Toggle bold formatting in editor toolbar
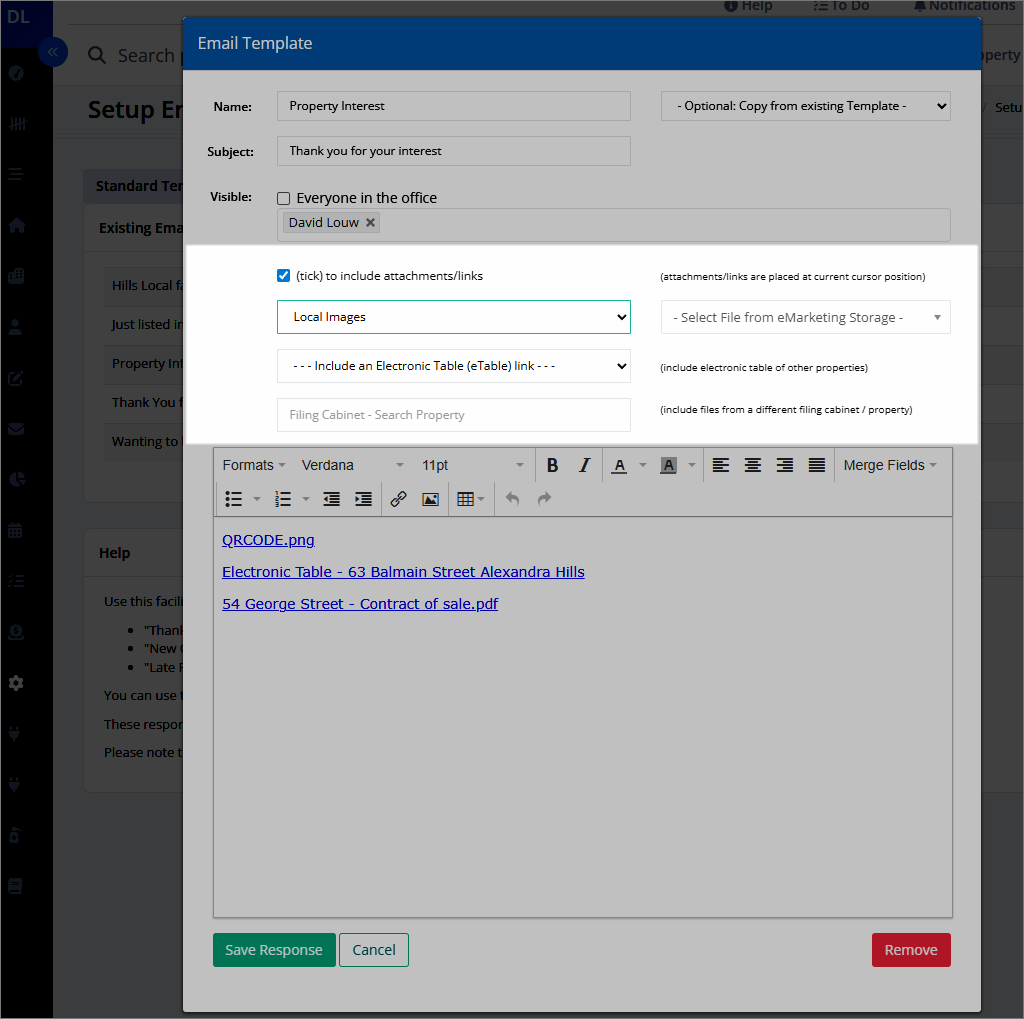The height and width of the screenshot is (1019, 1024). click(x=552, y=465)
